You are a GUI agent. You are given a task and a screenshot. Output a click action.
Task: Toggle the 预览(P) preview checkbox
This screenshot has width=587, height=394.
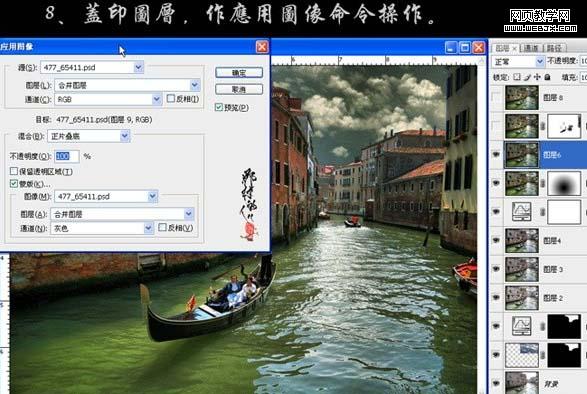219,107
